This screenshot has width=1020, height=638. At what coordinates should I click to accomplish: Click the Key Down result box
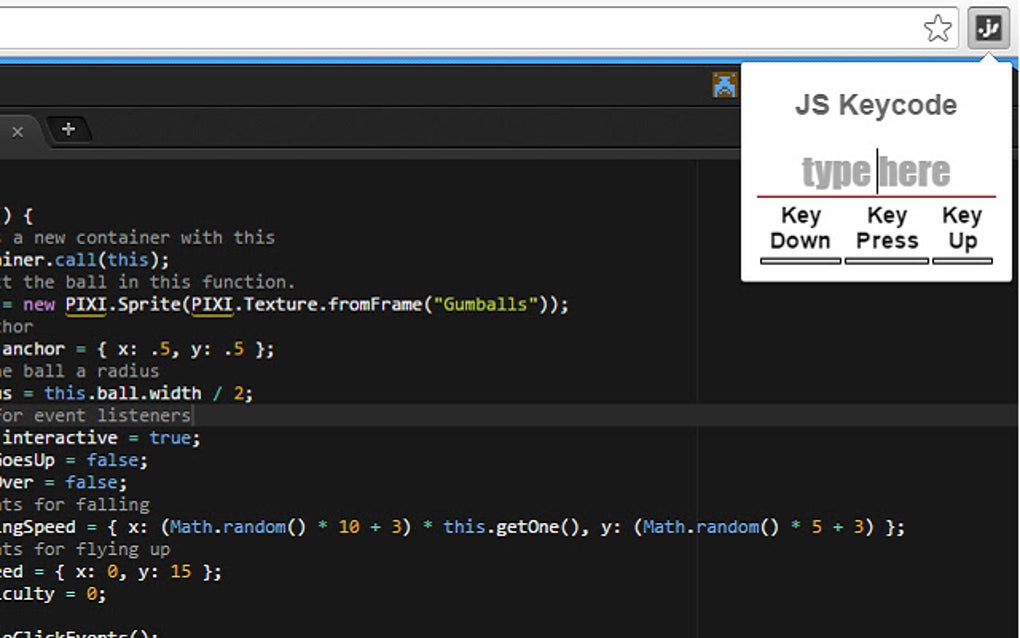[x=801, y=261]
